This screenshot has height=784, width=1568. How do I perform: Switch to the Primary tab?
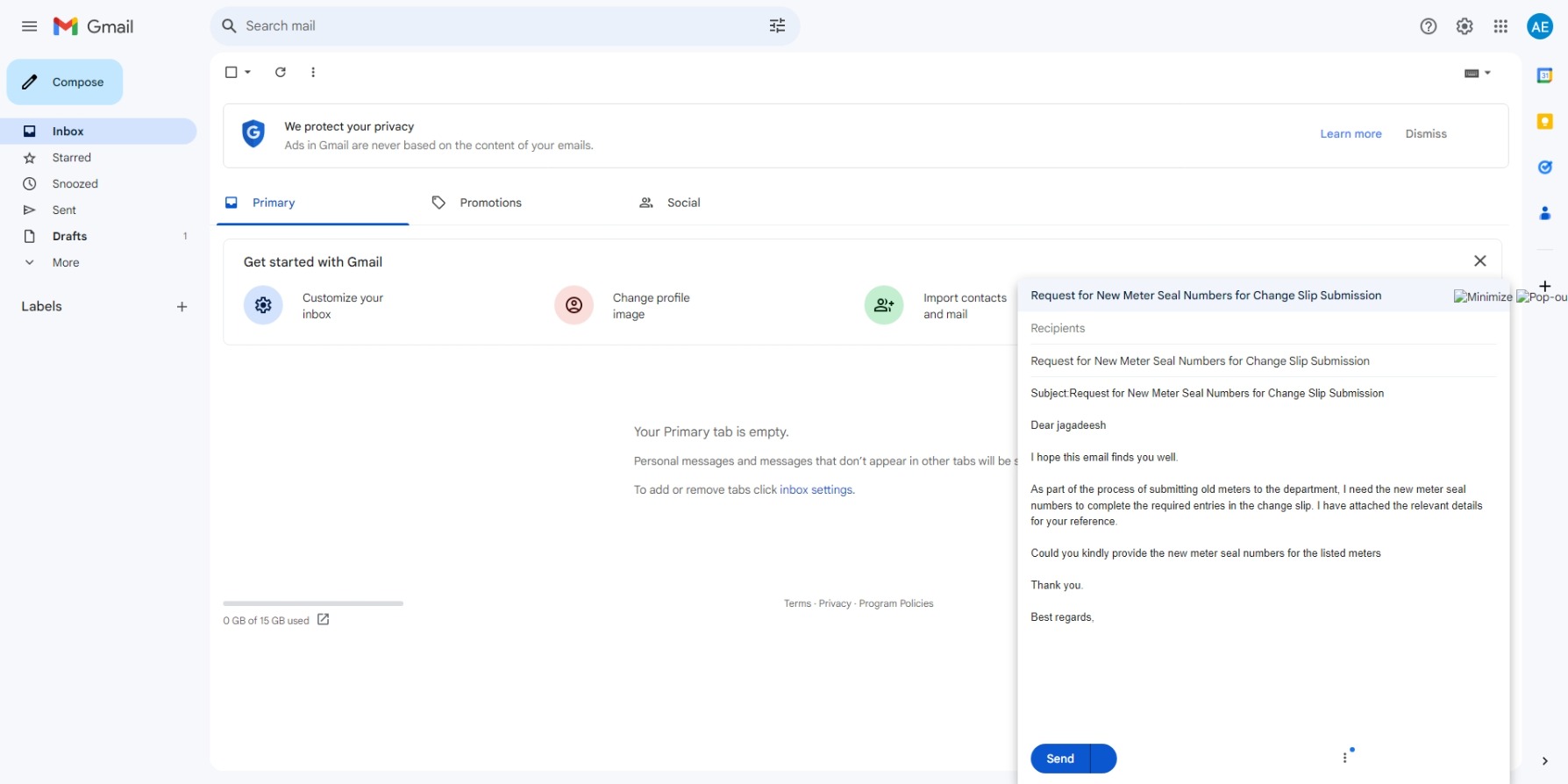click(313, 203)
